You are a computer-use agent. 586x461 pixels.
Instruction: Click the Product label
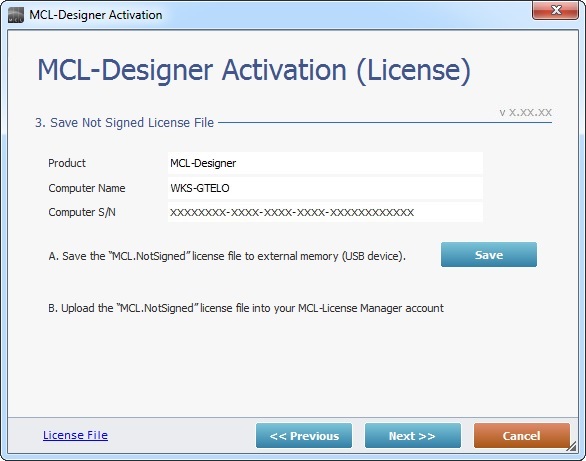click(67, 163)
